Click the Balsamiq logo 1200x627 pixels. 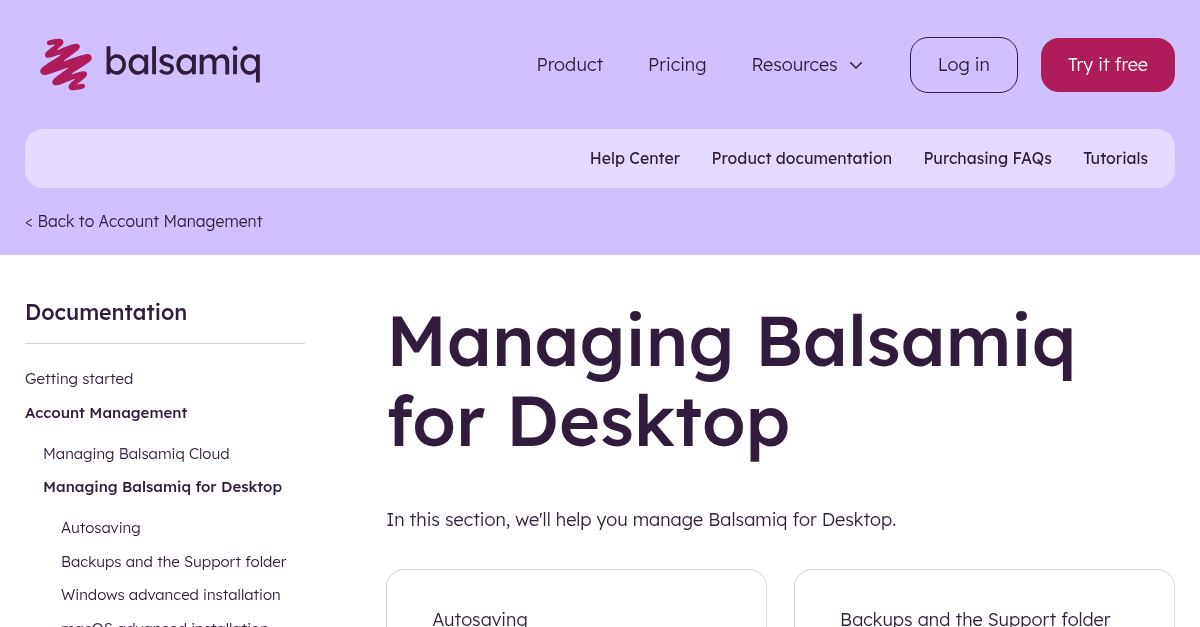(x=149, y=64)
